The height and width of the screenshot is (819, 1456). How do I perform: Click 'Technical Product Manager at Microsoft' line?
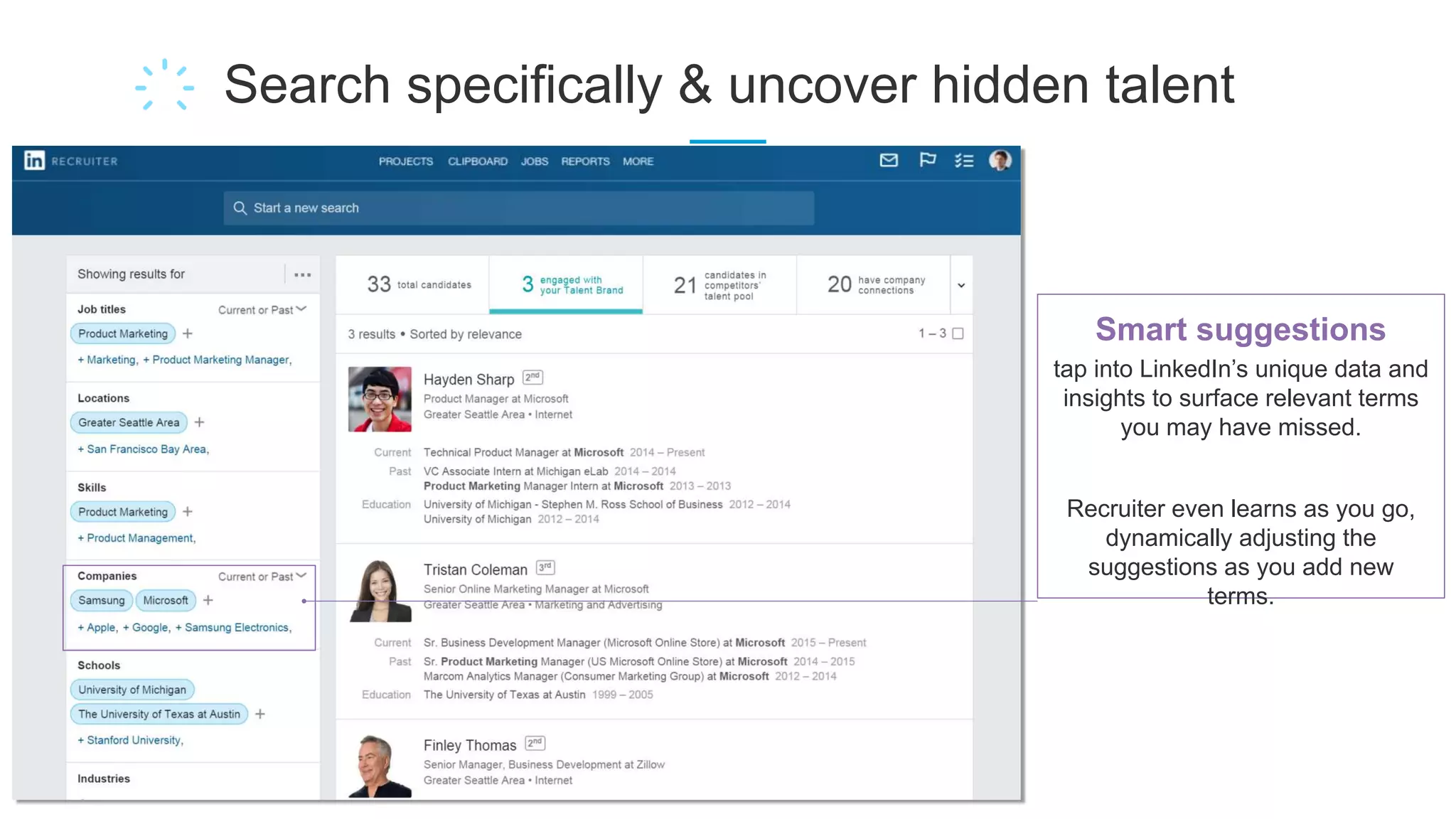tap(523, 452)
